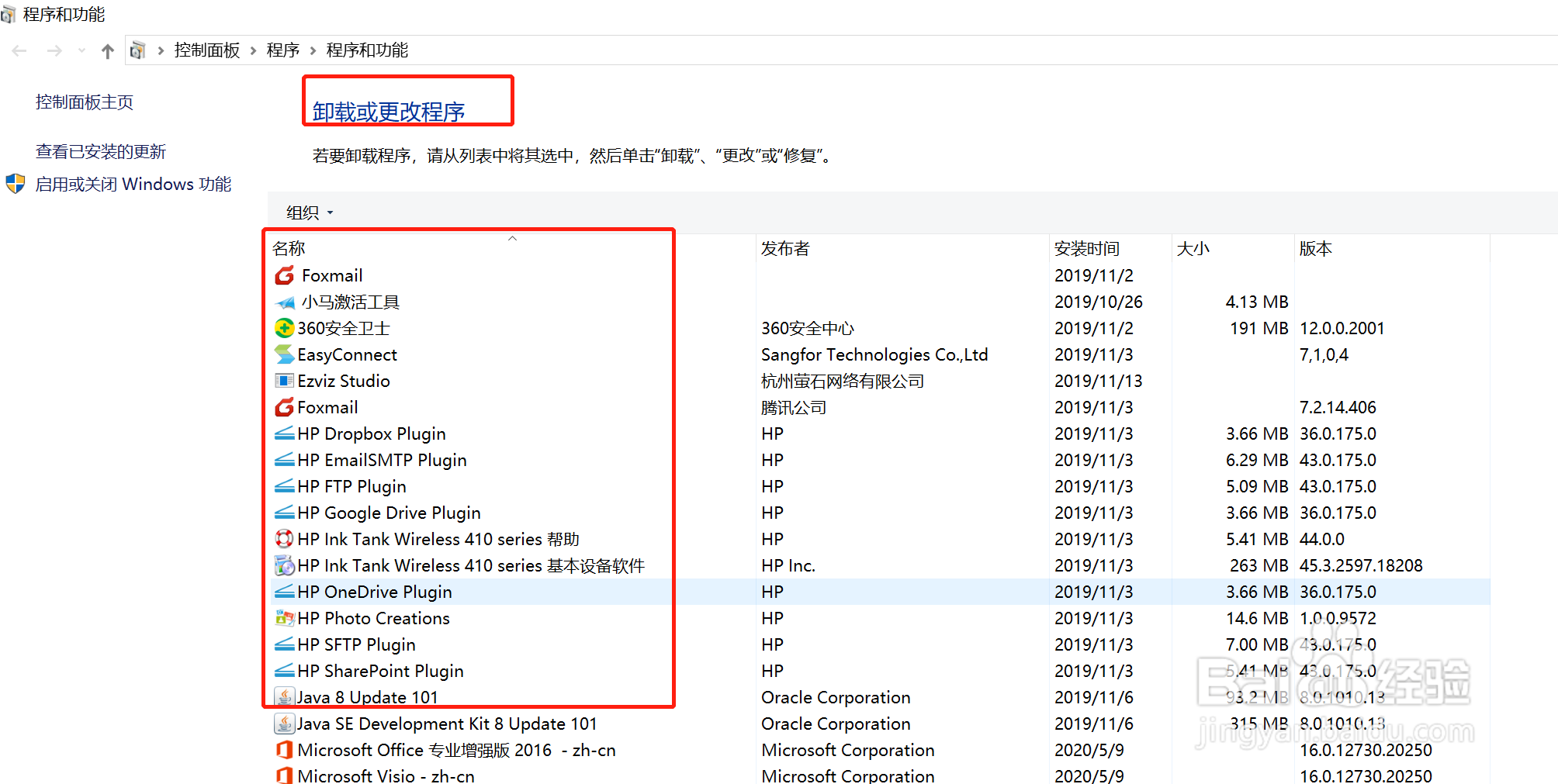Select Java SE Development Kit 8 Update 101
Image resolution: width=1558 pixels, height=784 pixels.
[447, 724]
